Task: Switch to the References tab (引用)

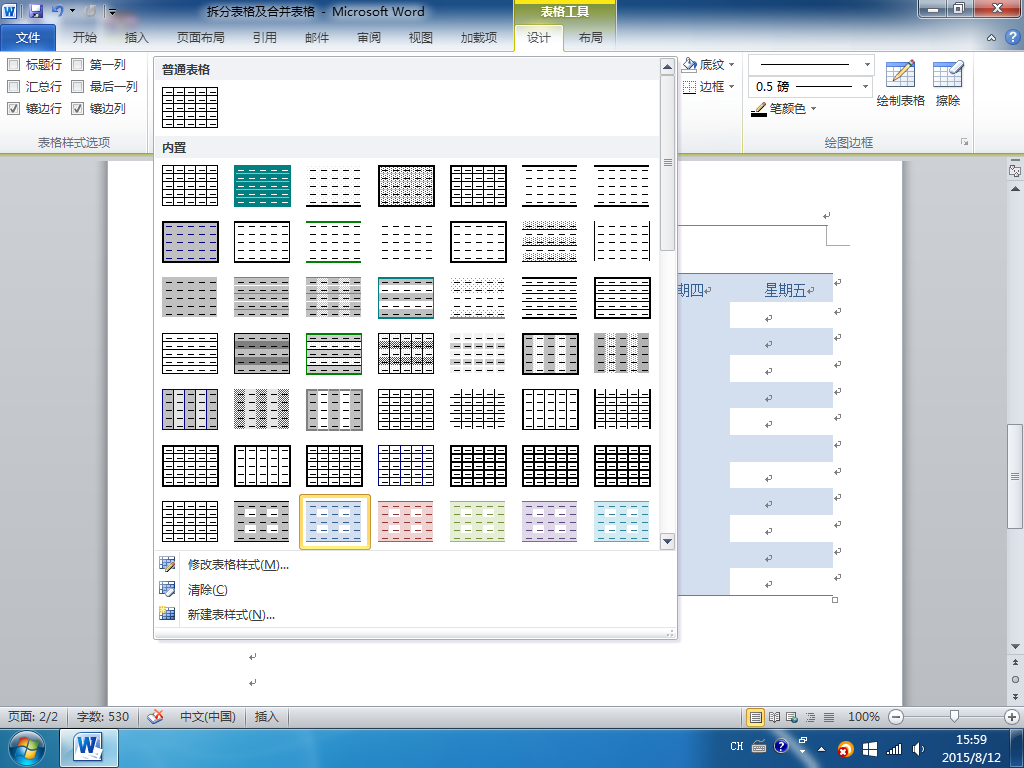Action: [x=264, y=37]
